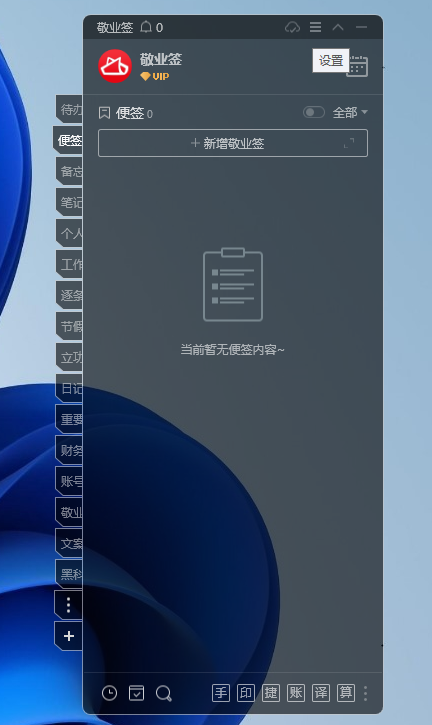
Task: Click the 账 tool icon
Action: (x=296, y=693)
